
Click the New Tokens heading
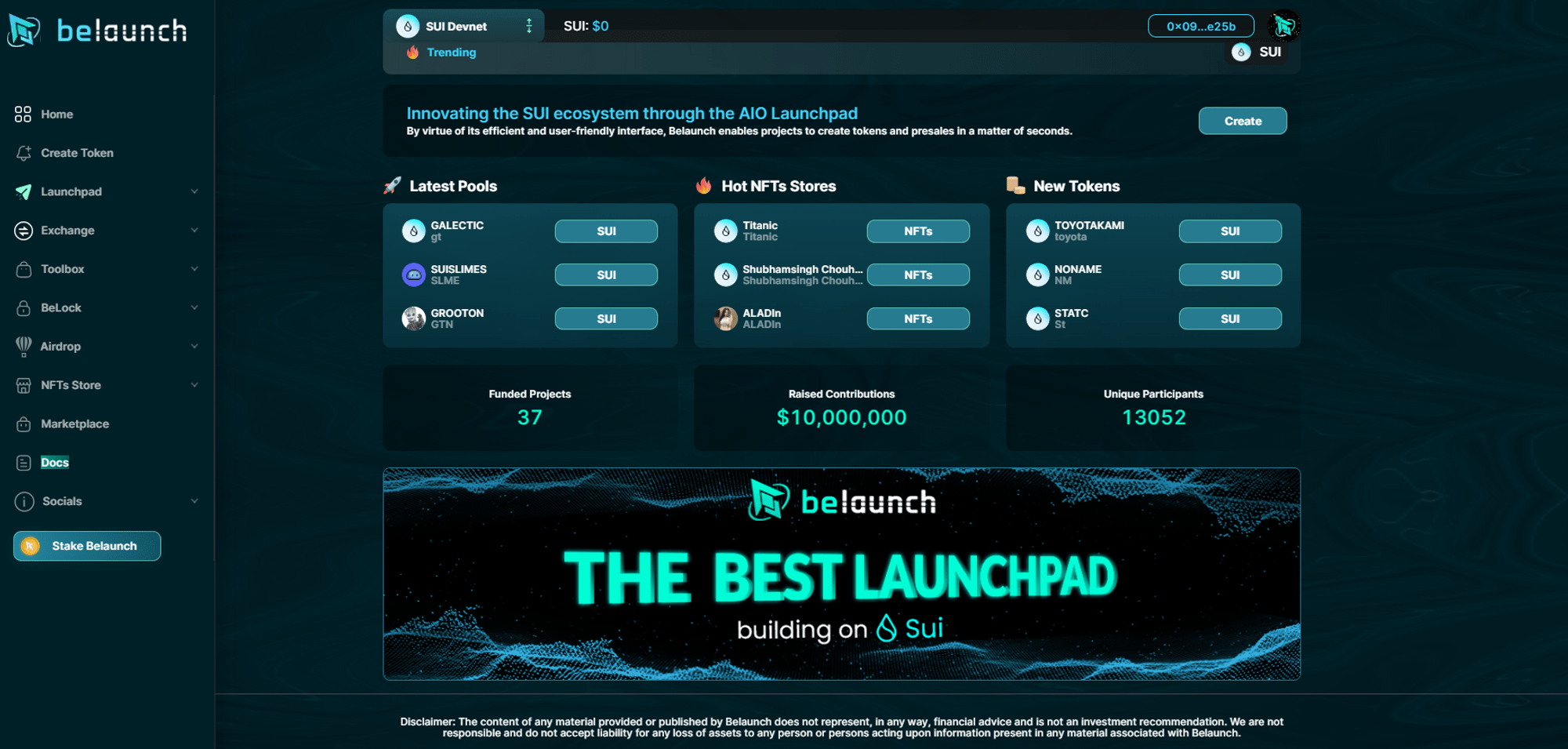click(x=1076, y=186)
